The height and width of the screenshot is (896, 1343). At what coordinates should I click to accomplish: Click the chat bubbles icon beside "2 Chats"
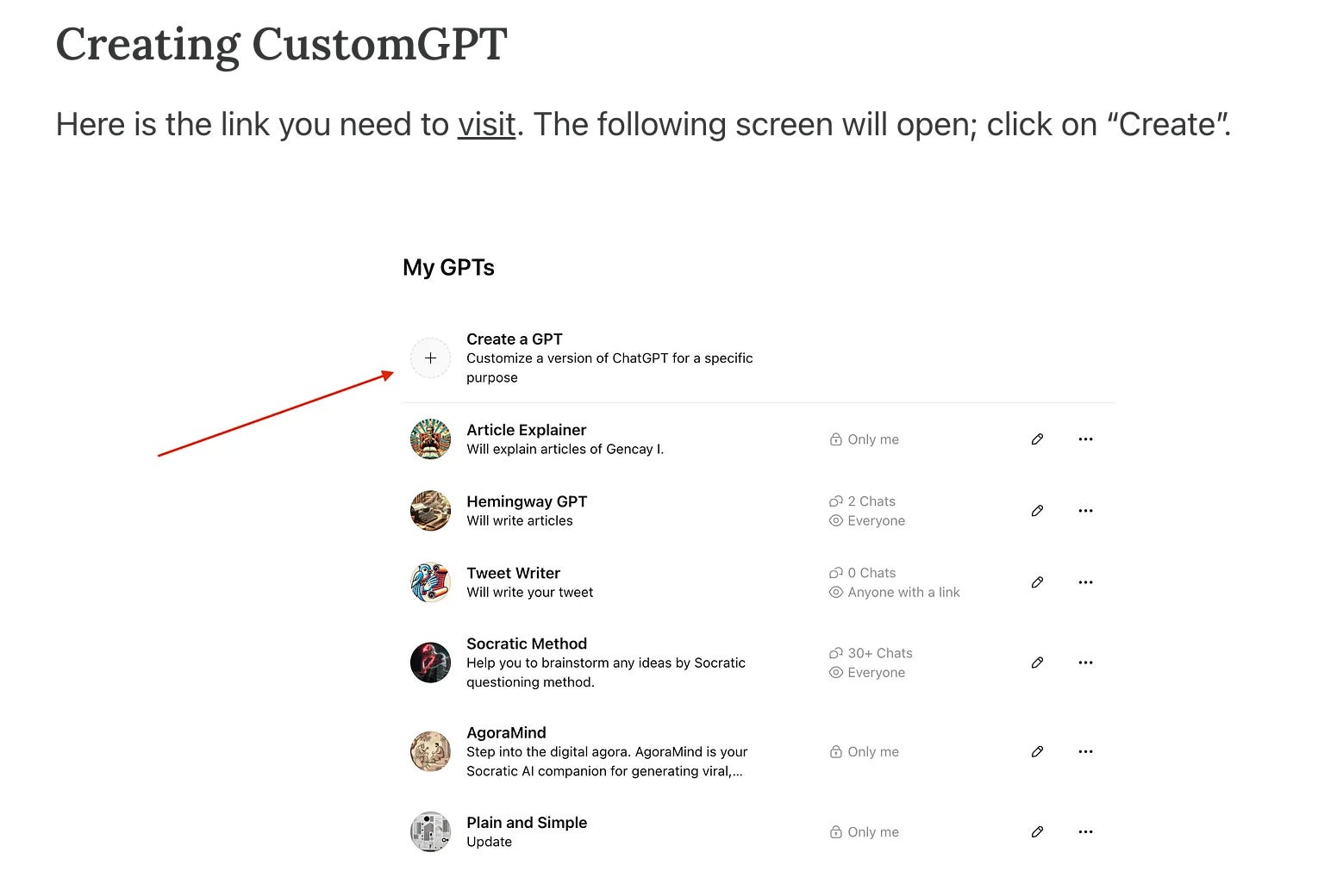coord(835,501)
